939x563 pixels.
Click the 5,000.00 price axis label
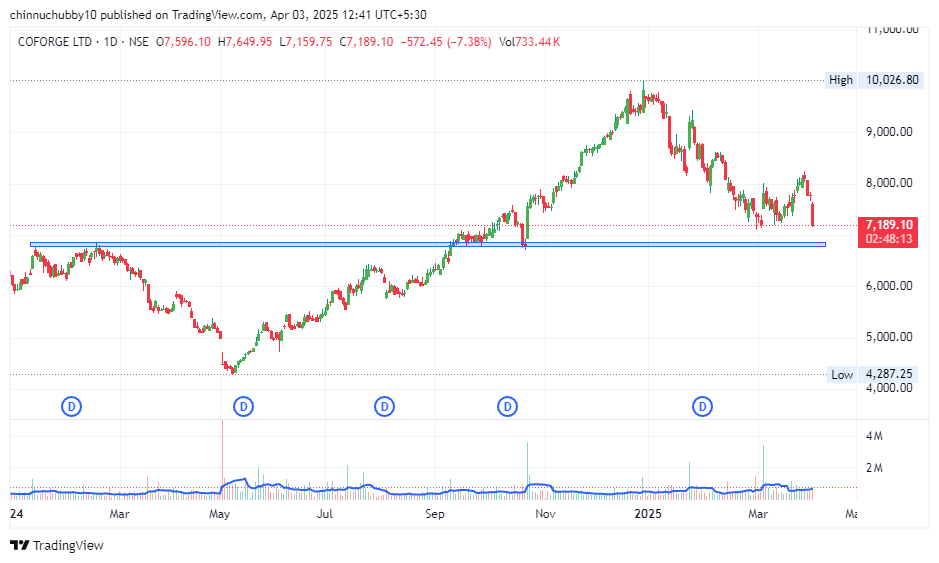889,337
